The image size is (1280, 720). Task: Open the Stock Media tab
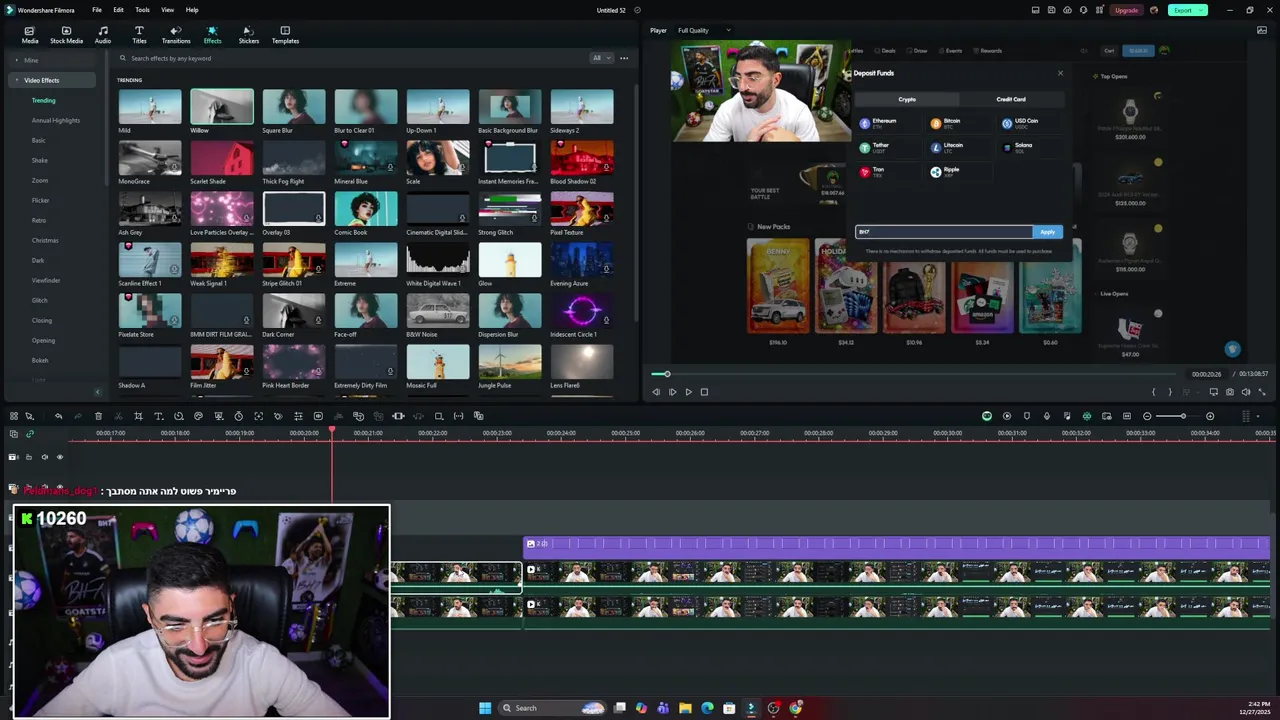coord(66,35)
